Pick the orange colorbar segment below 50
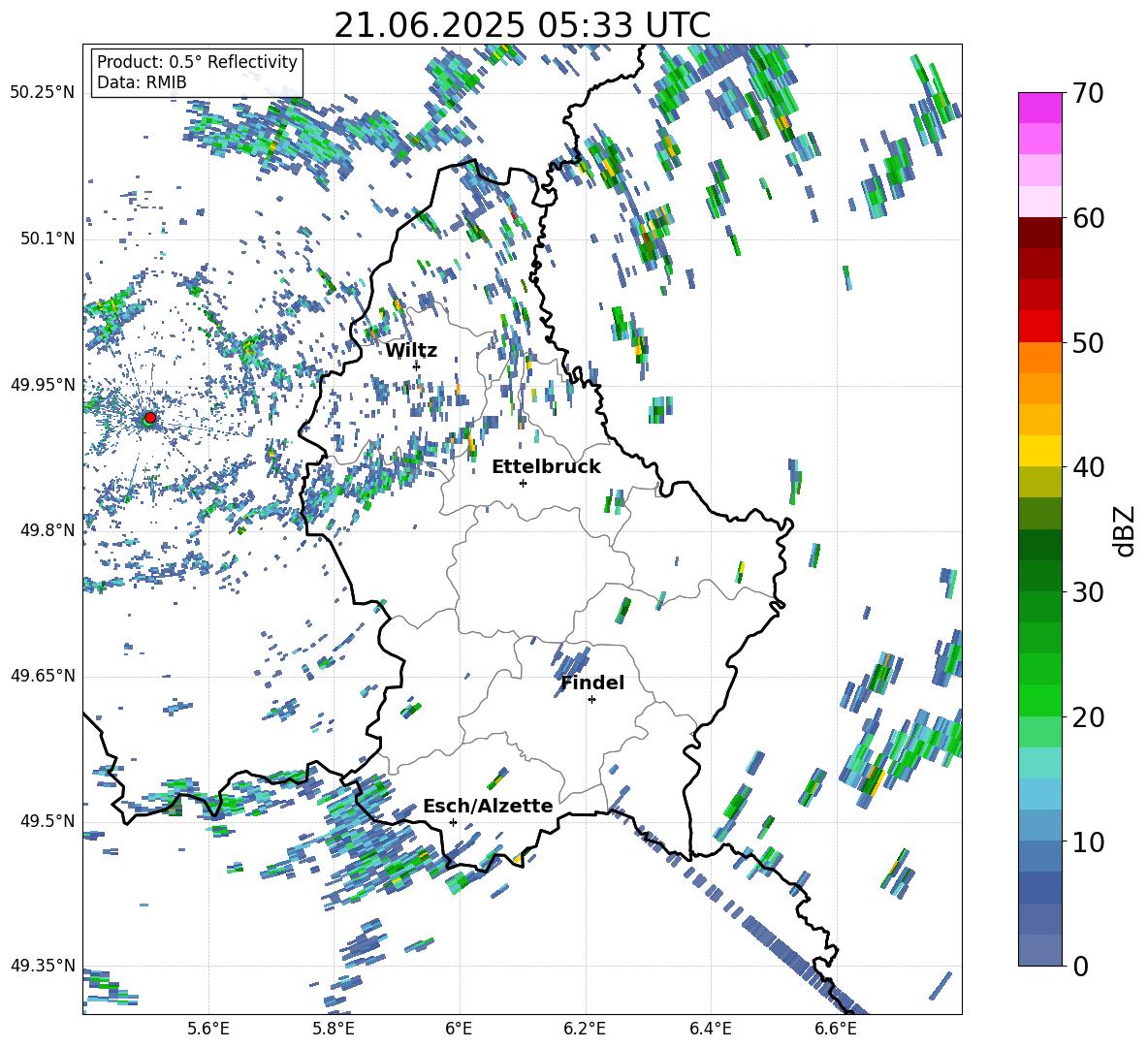 pyautogui.click(x=1040, y=357)
